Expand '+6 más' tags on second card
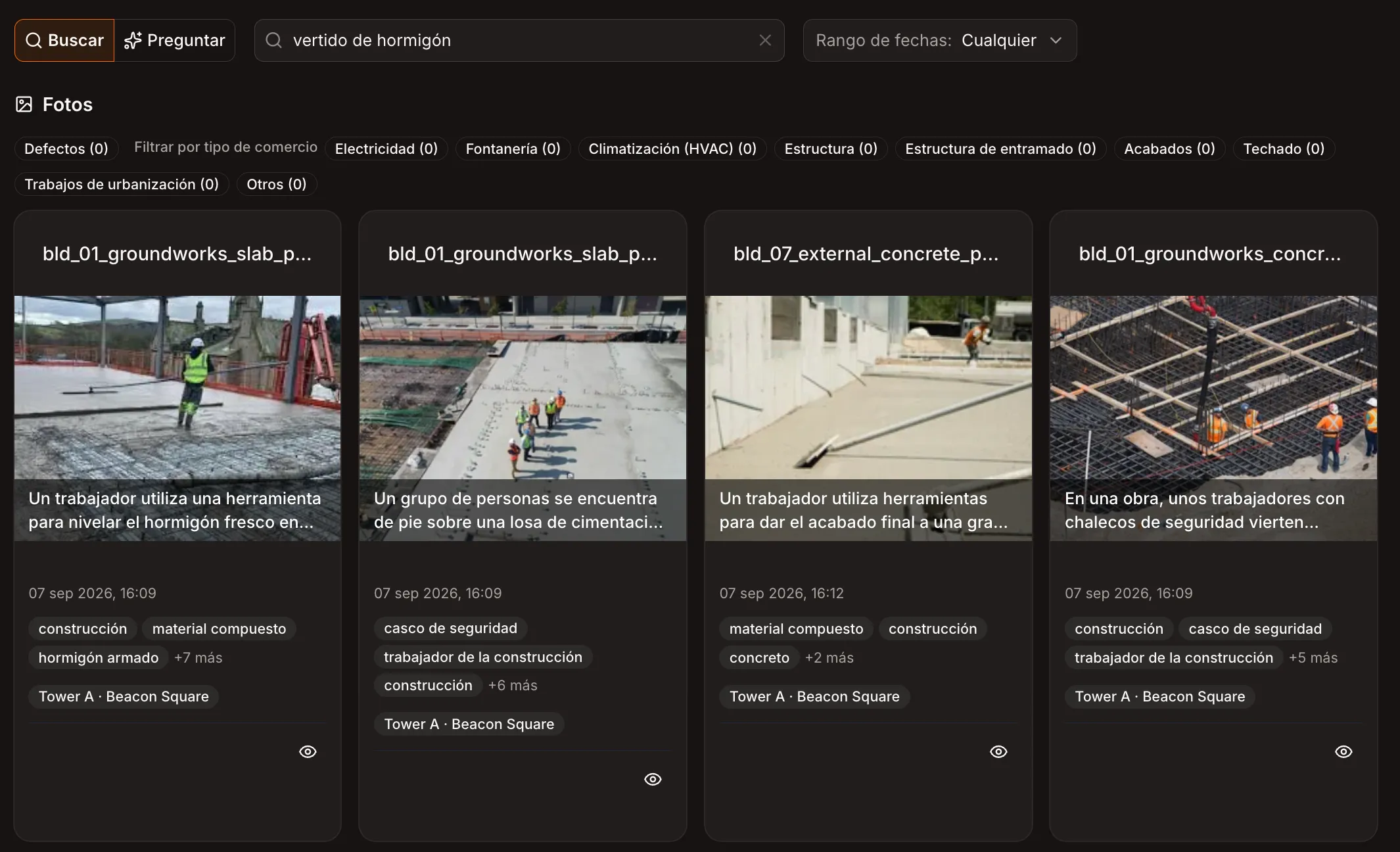Viewport: 1400px width, 852px height. coord(513,685)
